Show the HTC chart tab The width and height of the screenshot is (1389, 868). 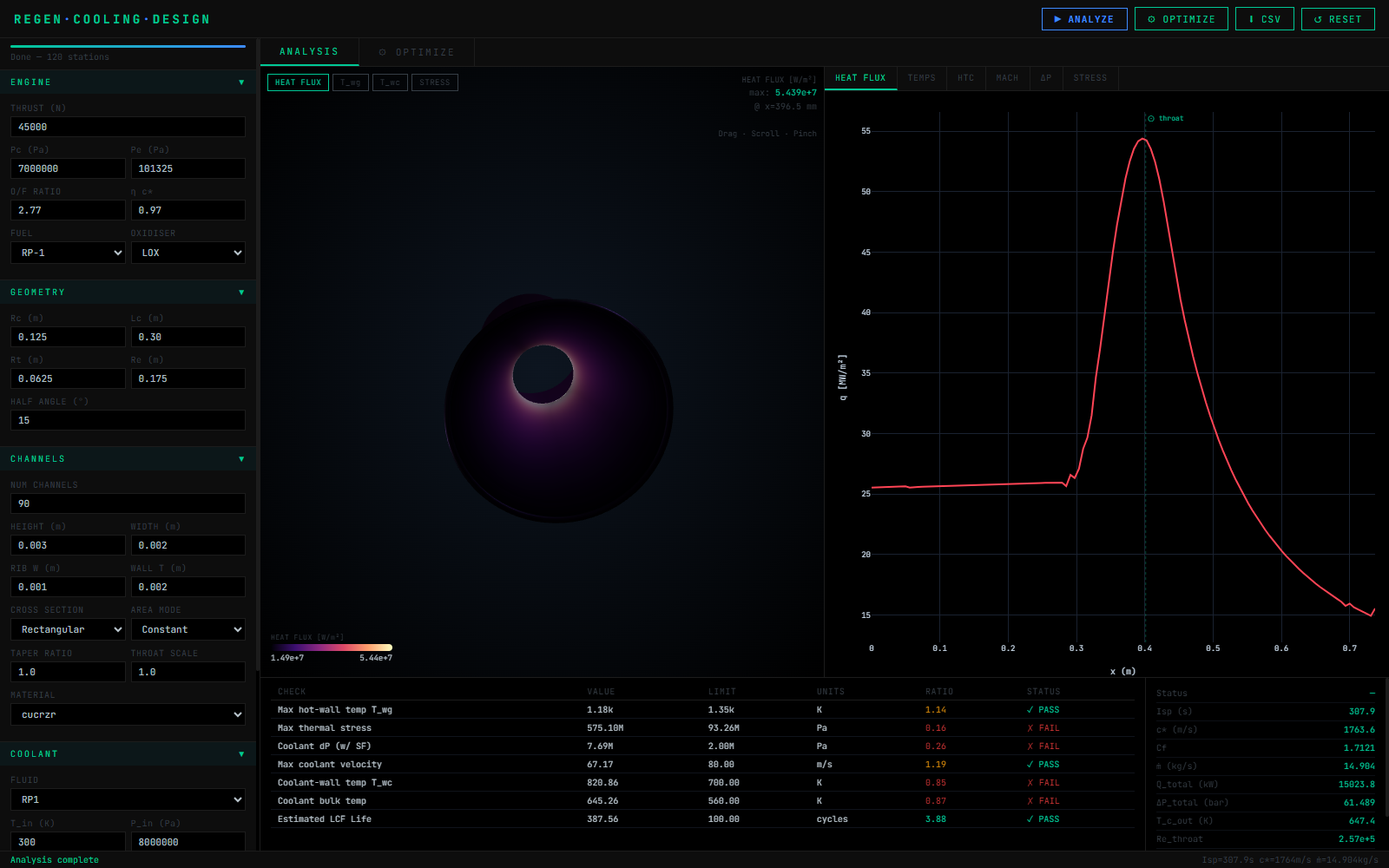coord(966,78)
